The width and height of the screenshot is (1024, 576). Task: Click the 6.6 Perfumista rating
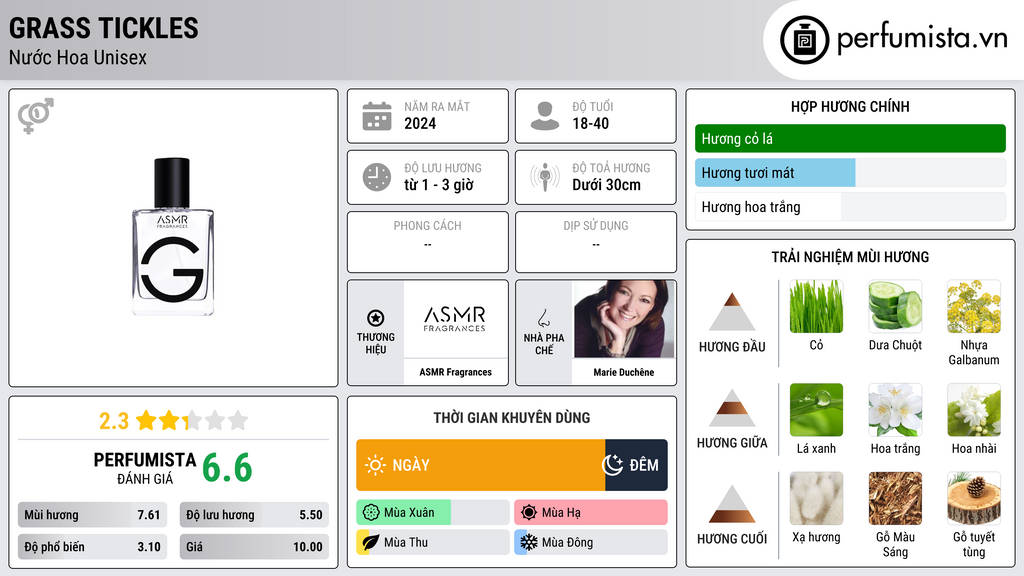click(x=227, y=468)
